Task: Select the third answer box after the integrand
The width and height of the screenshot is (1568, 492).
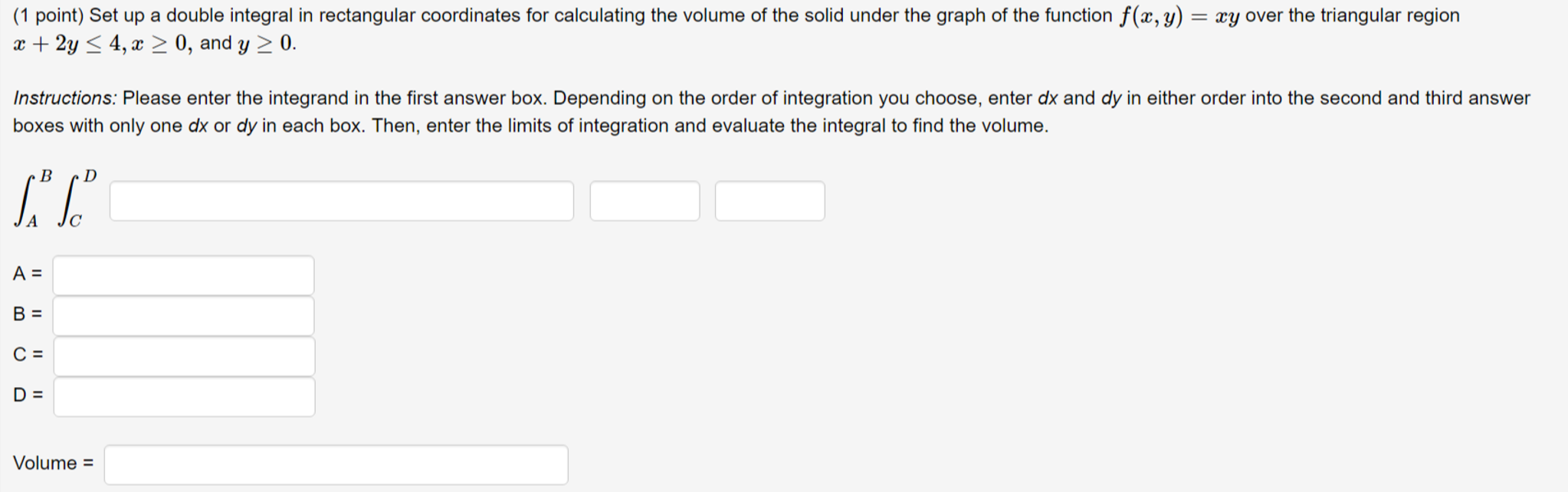Action: pos(769,202)
